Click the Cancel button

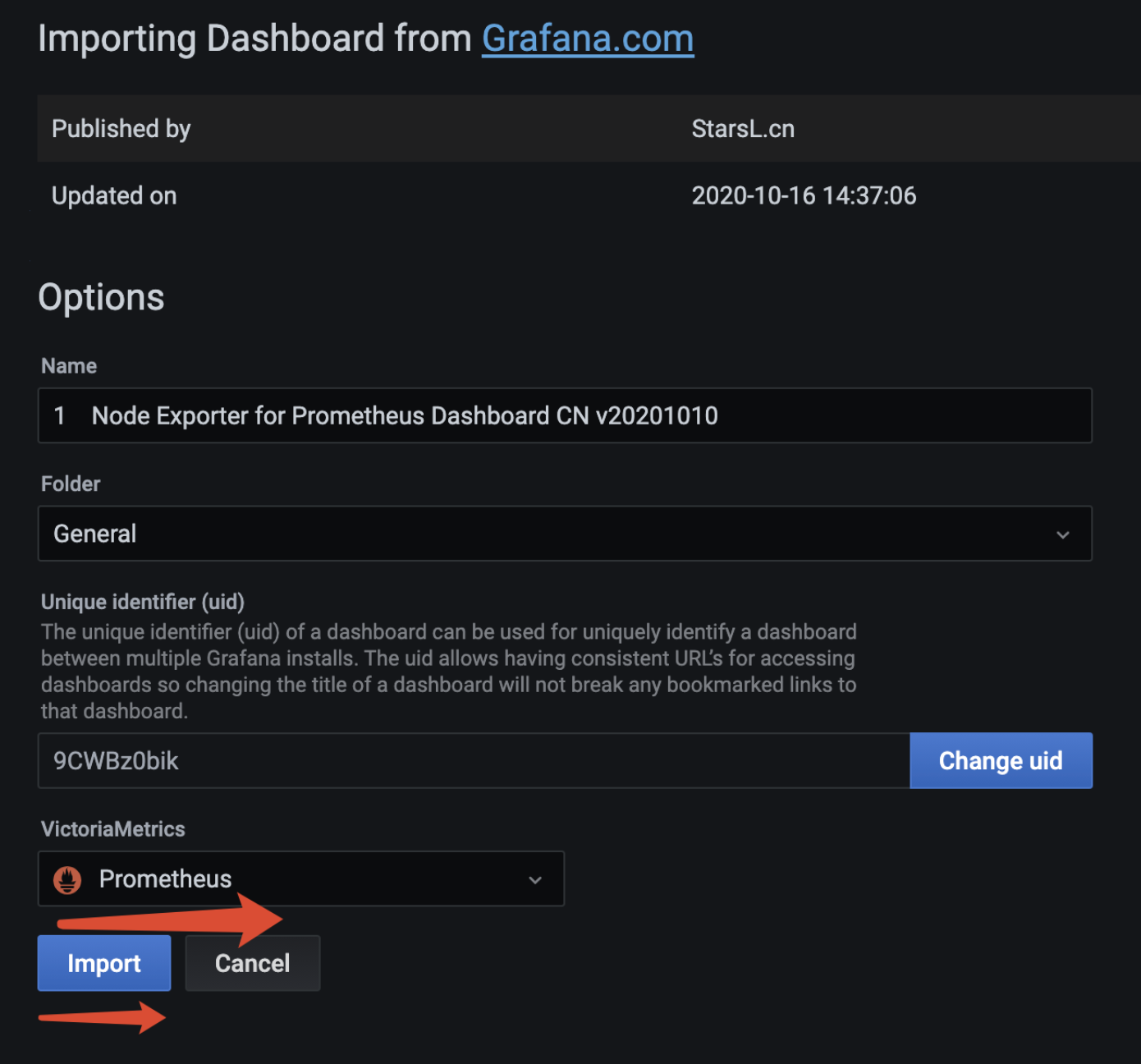click(x=253, y=963)
